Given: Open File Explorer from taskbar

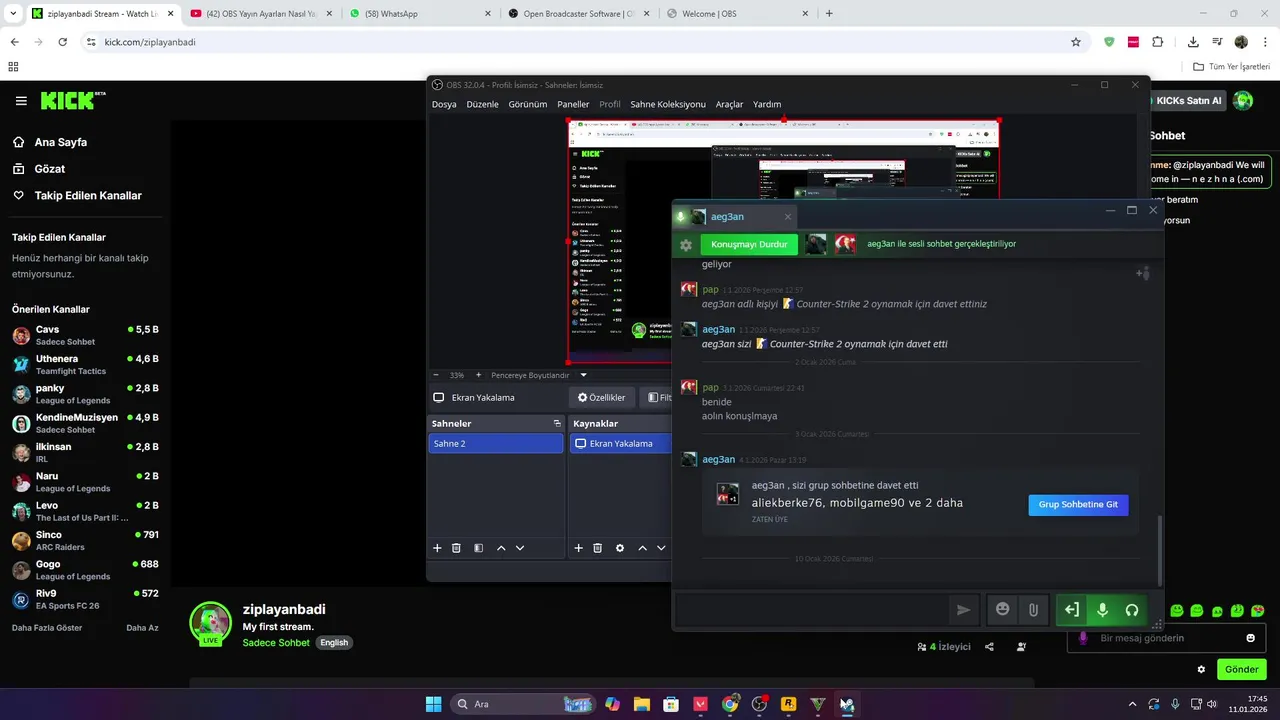Looking at the screenshot, I should click(641, 704).
